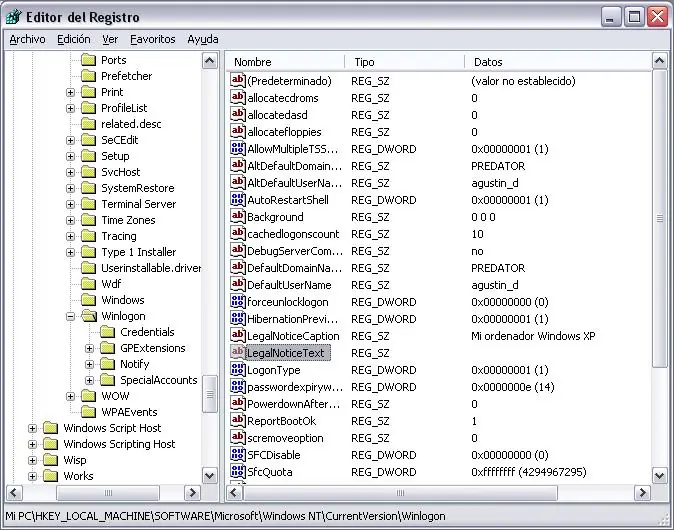Click the string icon of allocatecdroms value
Screen dimensions: 674x530
pos(238,97)
